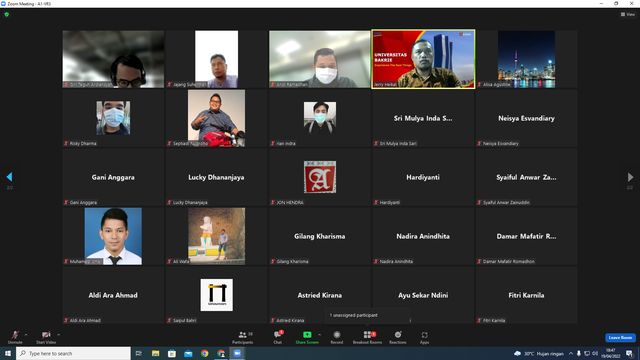Screen dimensions: 640x360
Task: Select Giri Teguh Ardiansyah's video tile
Action: click(x=113, y=59)
